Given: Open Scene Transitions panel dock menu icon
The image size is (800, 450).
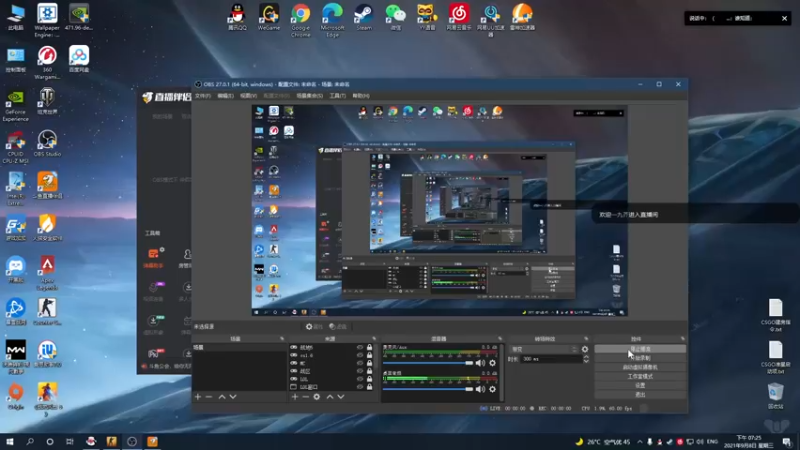Looking at the screenshot, I should [x=586, y=339].
